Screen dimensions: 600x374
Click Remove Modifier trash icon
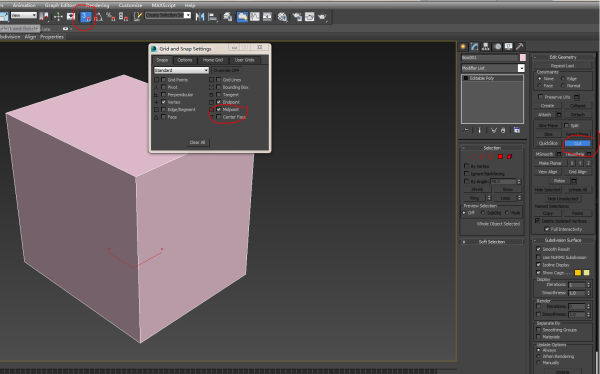click(503, 131)
